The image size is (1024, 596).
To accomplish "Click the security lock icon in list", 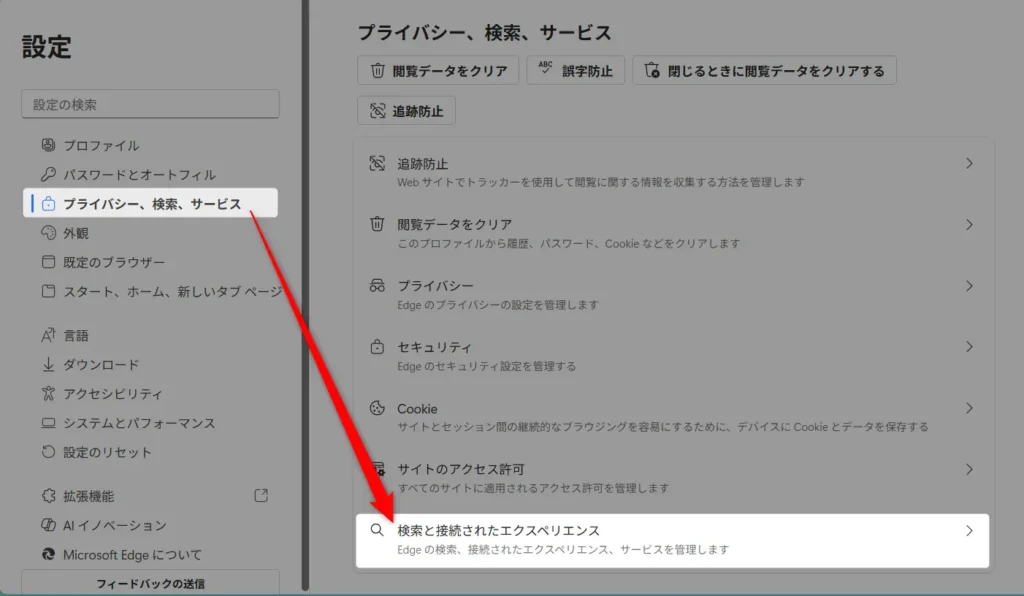I will [377, 347].
